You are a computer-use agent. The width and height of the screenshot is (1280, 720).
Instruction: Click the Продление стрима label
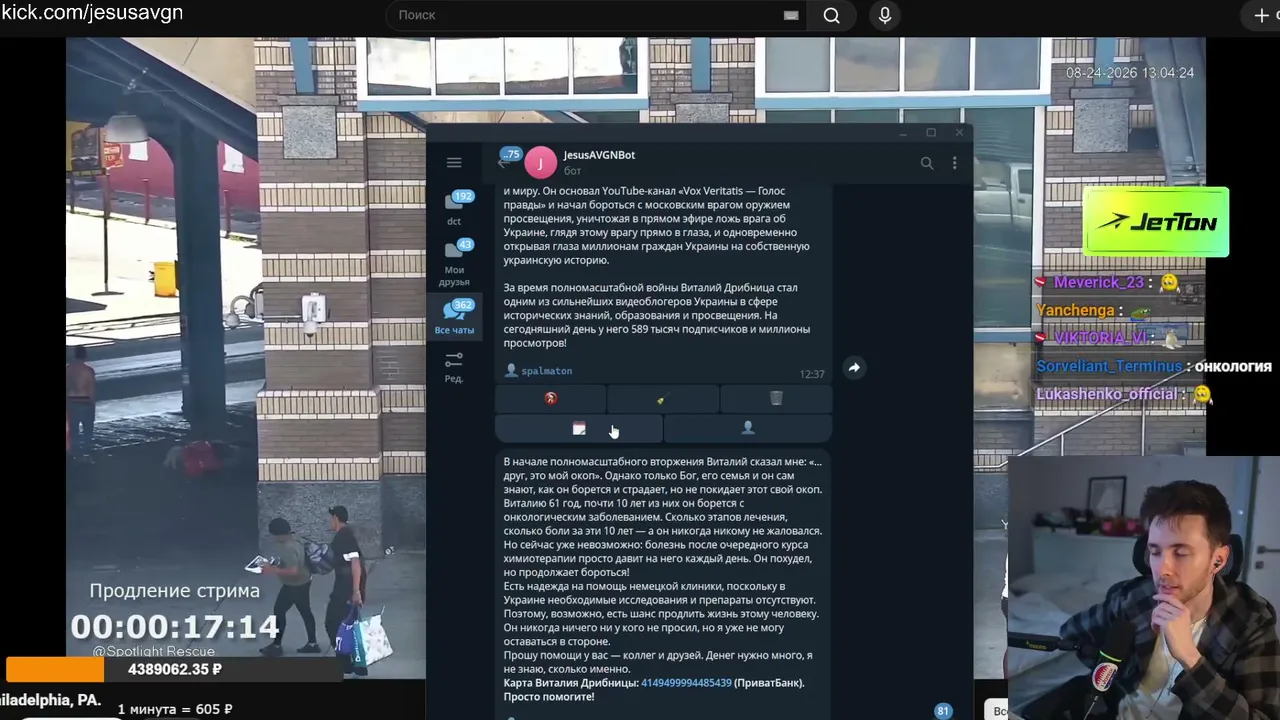175,591
